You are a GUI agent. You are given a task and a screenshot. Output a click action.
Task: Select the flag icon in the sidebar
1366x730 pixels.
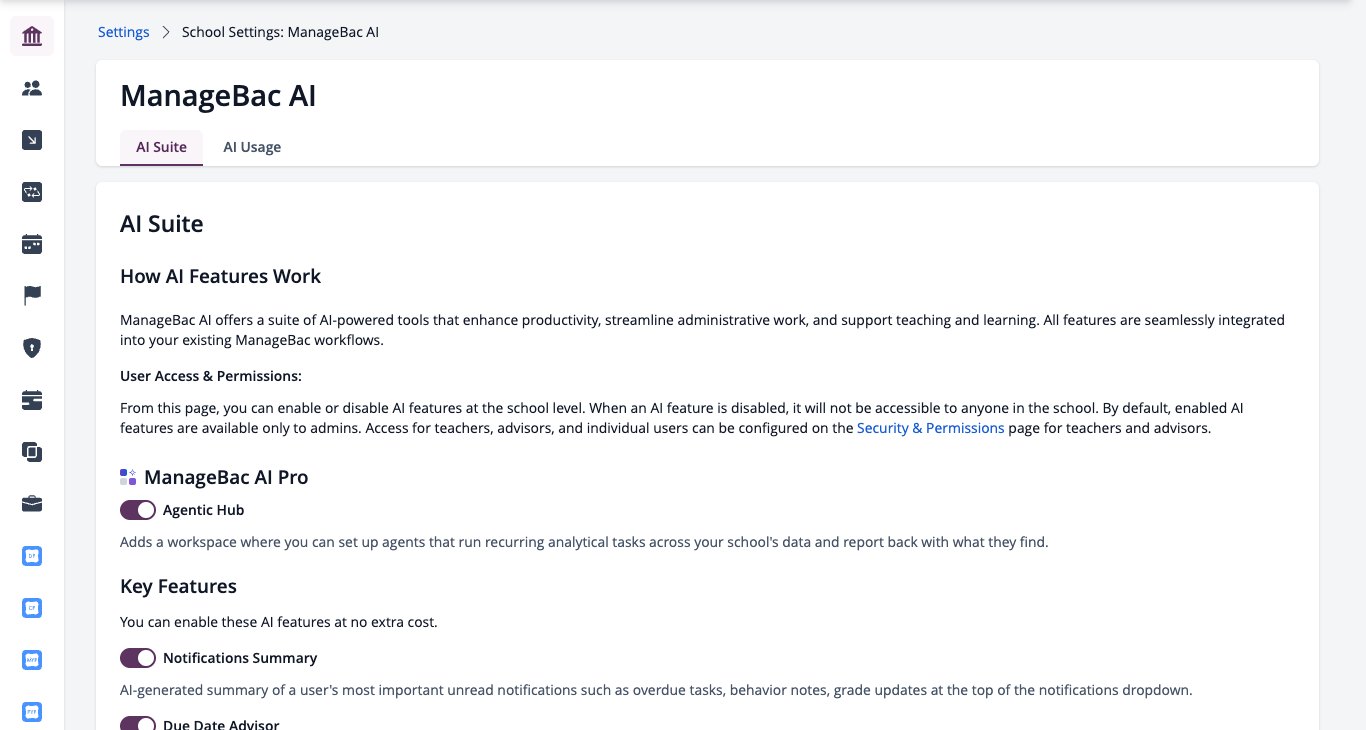[32, 296]
